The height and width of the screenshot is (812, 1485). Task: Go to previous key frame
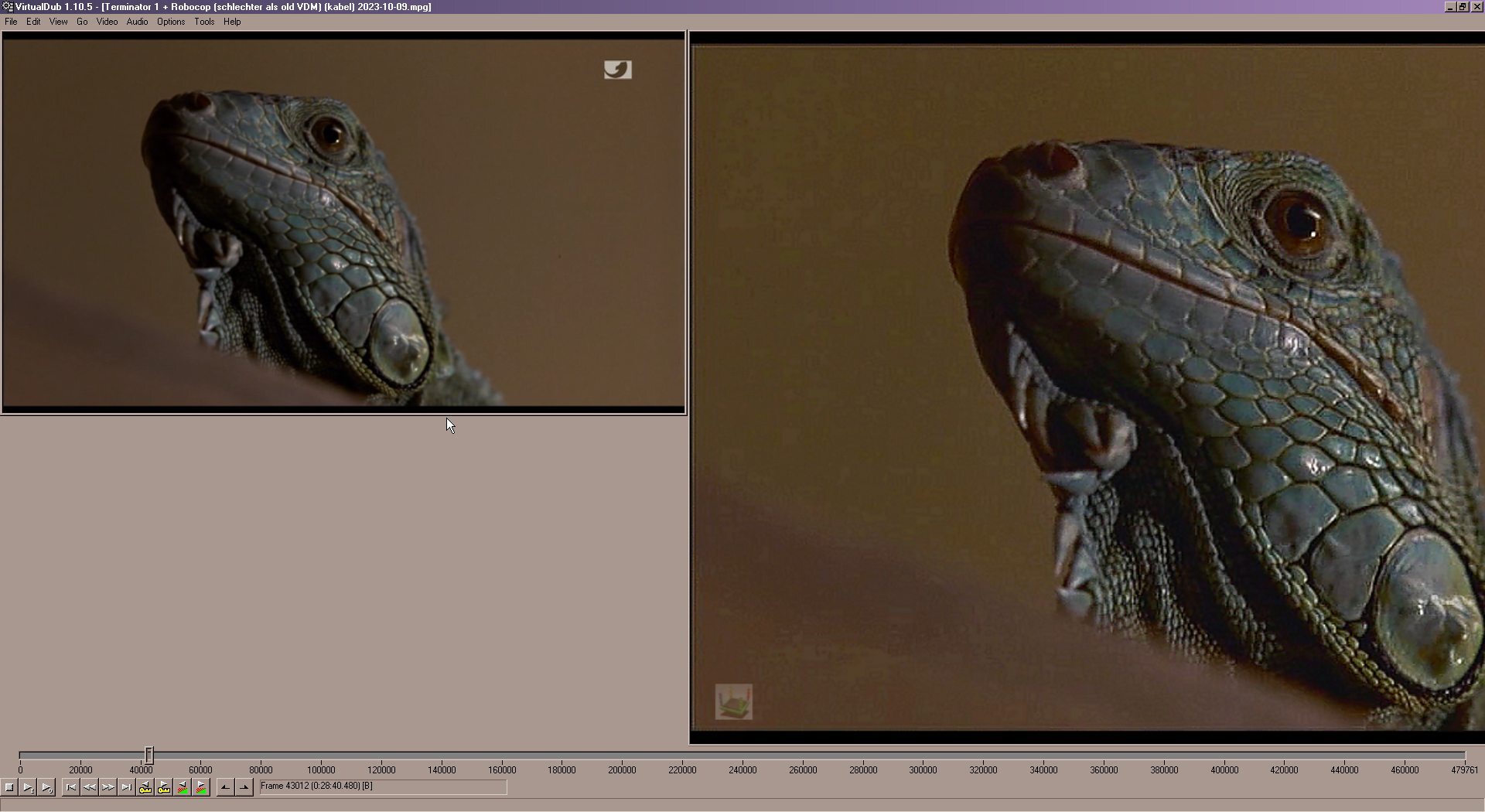pyautogui.click(x=145, y=787)
